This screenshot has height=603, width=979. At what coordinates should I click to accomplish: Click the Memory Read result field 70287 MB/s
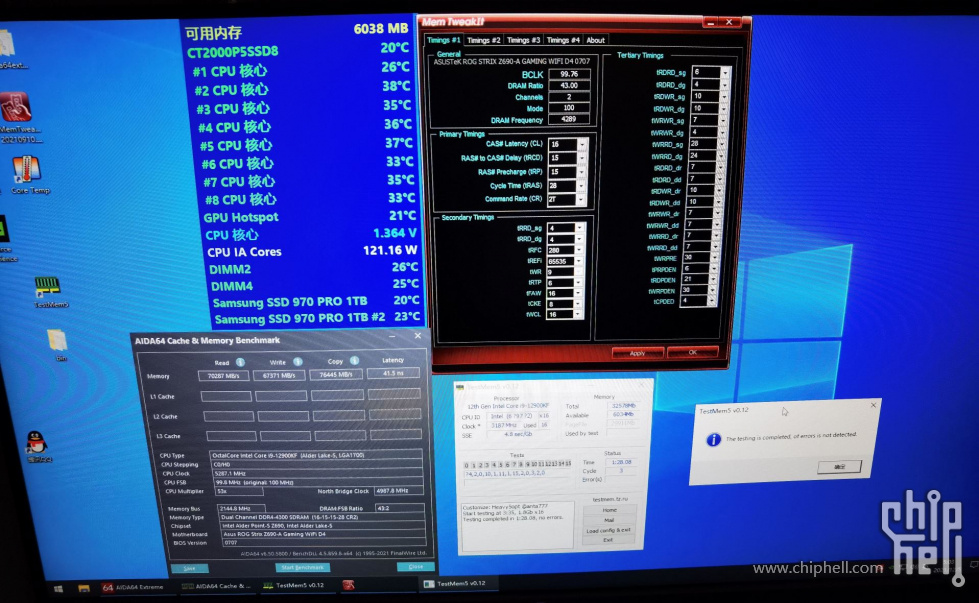point(224,376)
